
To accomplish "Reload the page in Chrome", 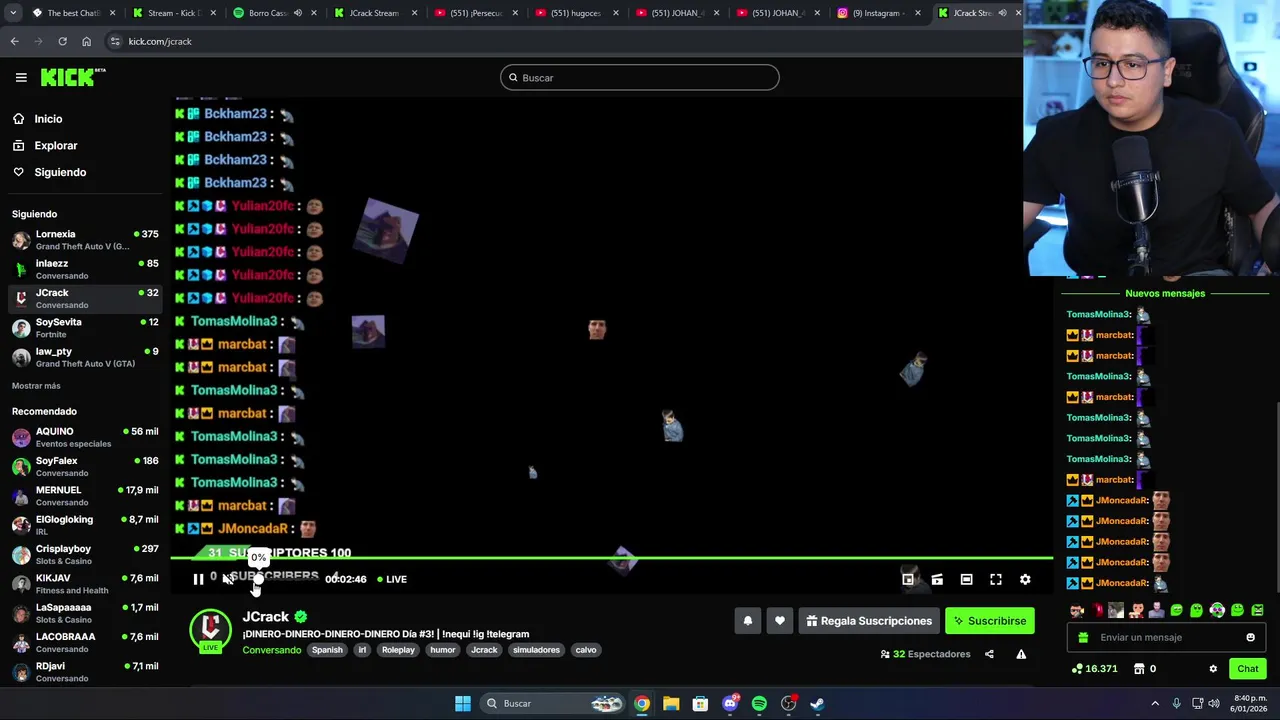I will click(x=62, y=41).
